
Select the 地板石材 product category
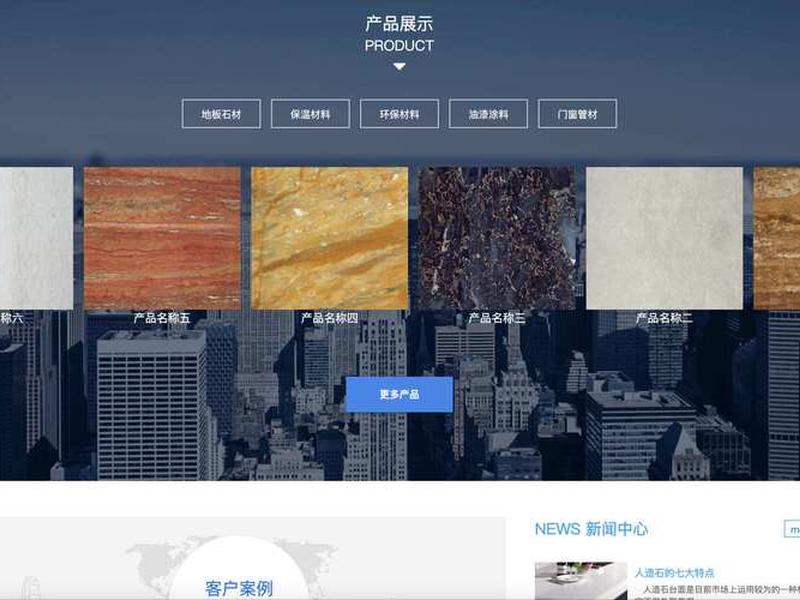tap(221, 114)
